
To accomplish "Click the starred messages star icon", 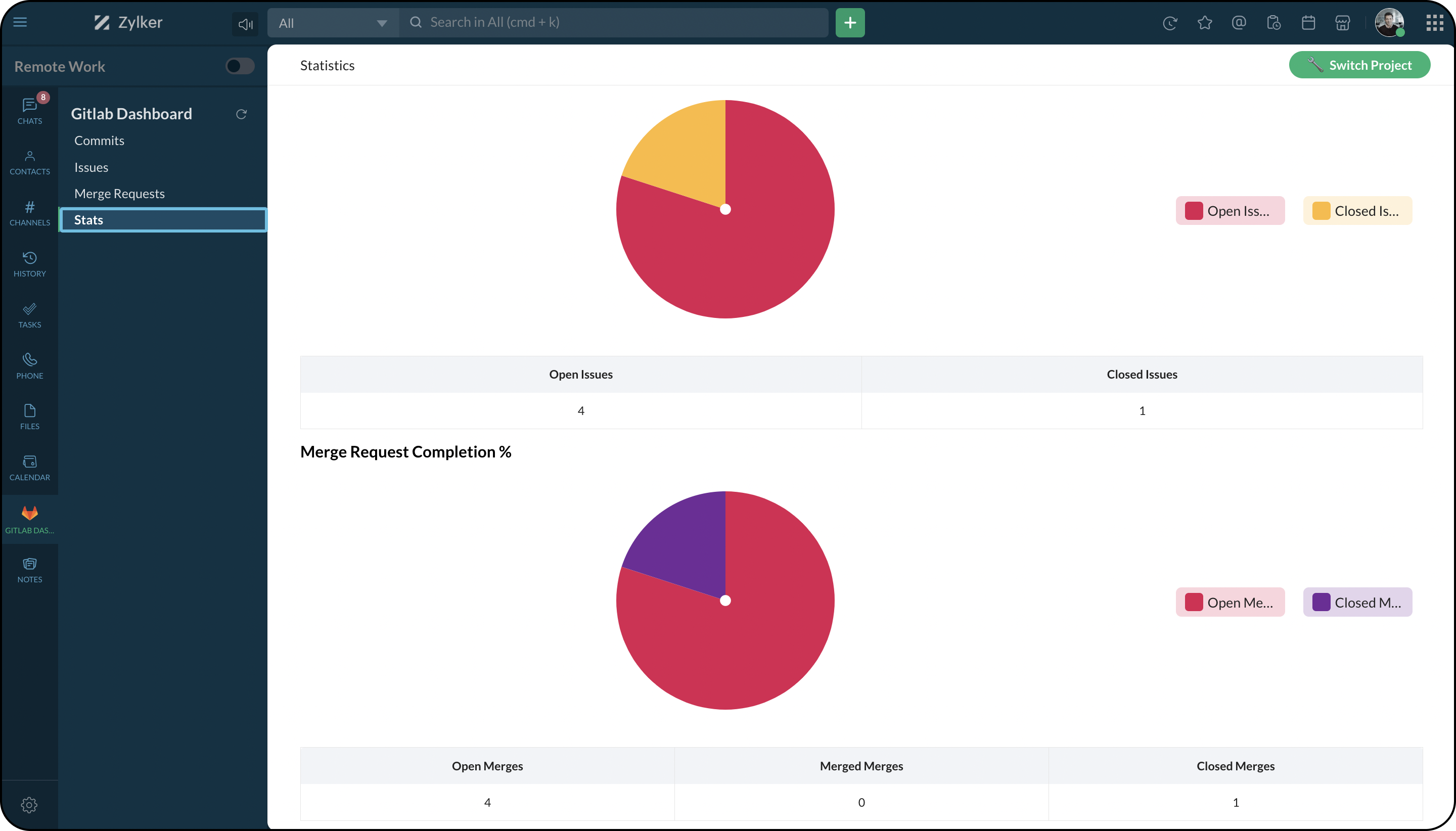I will tap(1204, 23).
